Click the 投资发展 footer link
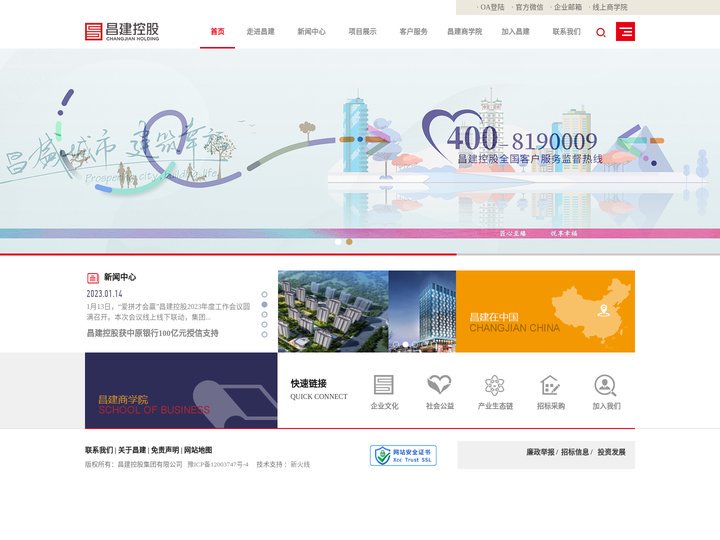The width and height of the screenshot is (720, 540). (611, 452)
